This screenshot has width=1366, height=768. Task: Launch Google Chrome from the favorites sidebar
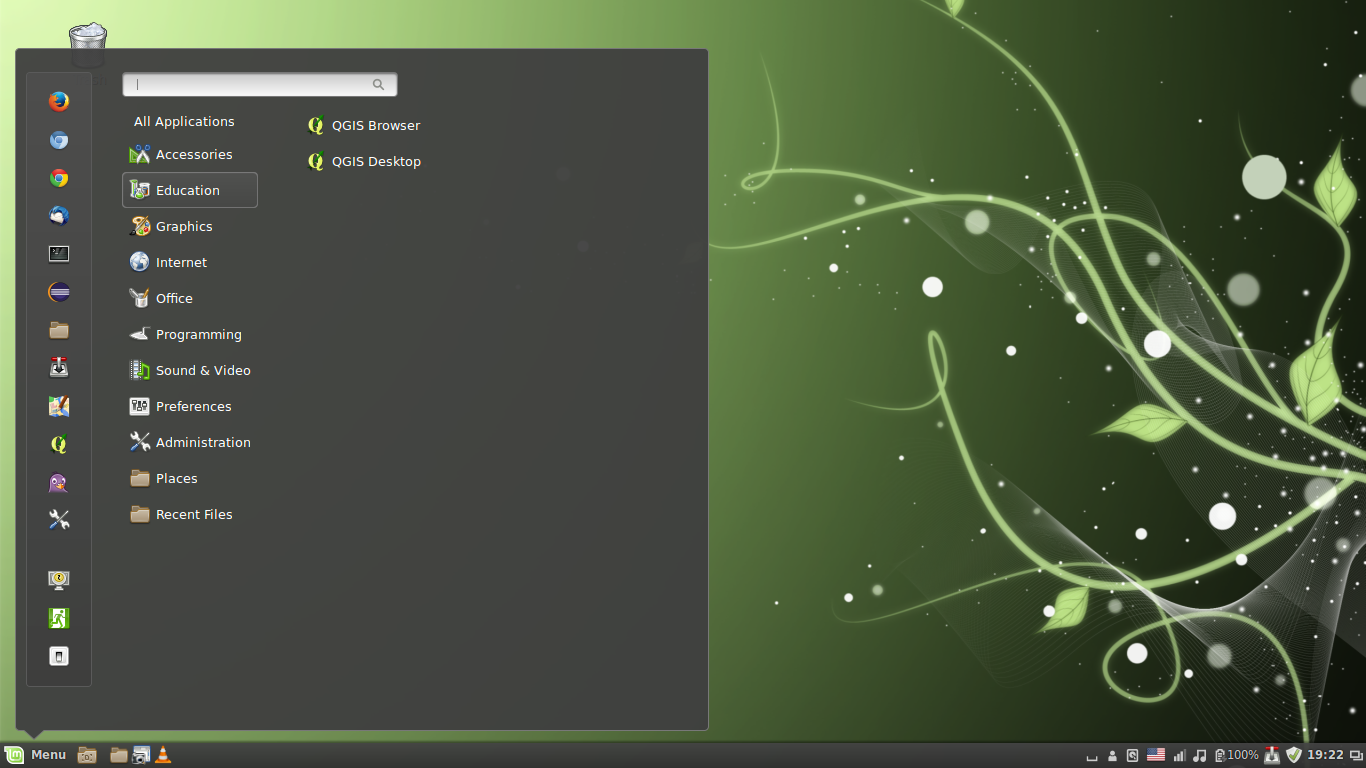[59, 178]
